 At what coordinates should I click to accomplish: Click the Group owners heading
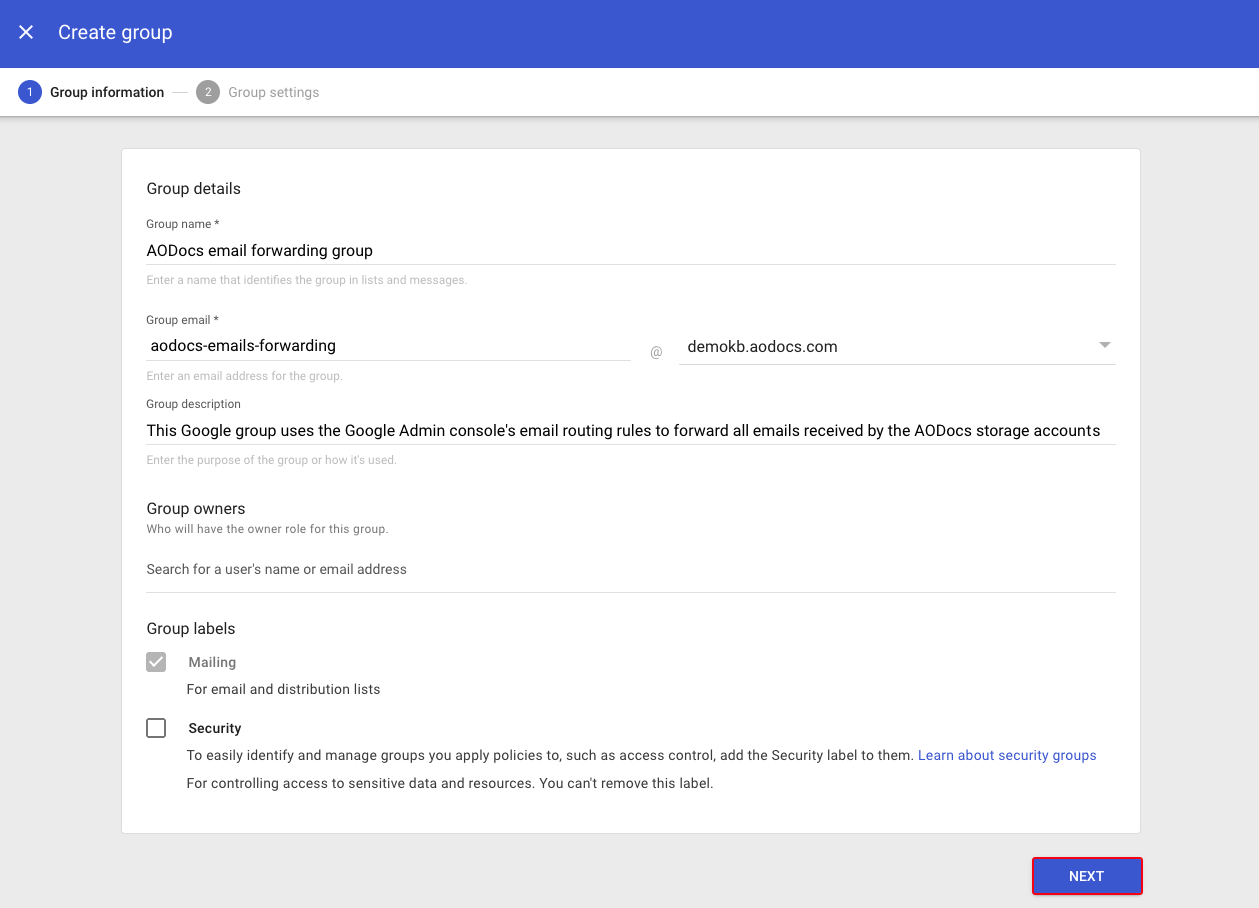pos(196,508)
